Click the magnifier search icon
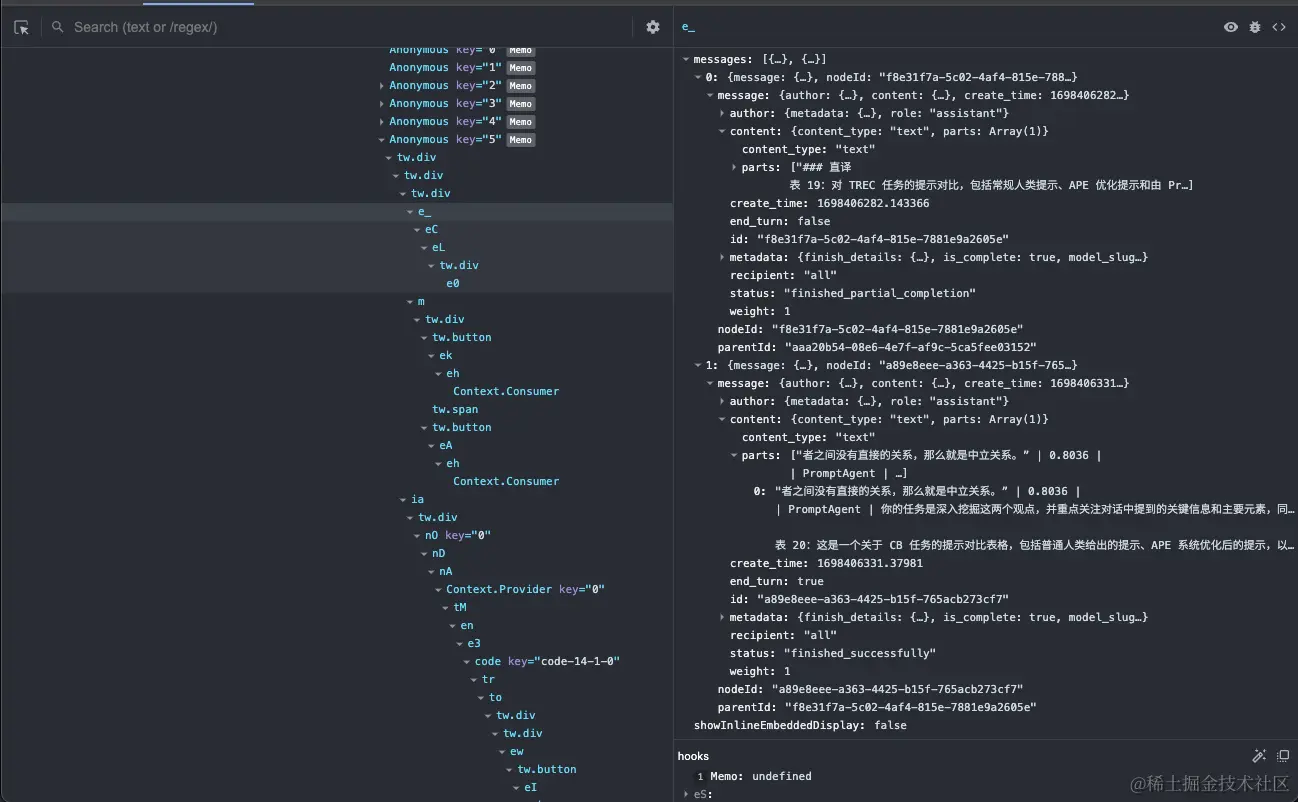This screenshot has height=802, width=1298. pos(58,27)
